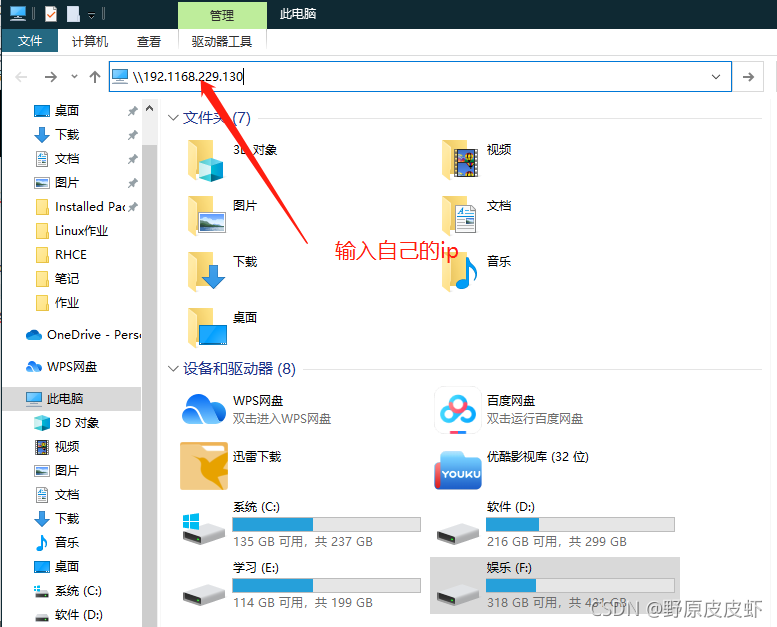Select the 优酷影视库 (32 位) icon

[458, 469]
